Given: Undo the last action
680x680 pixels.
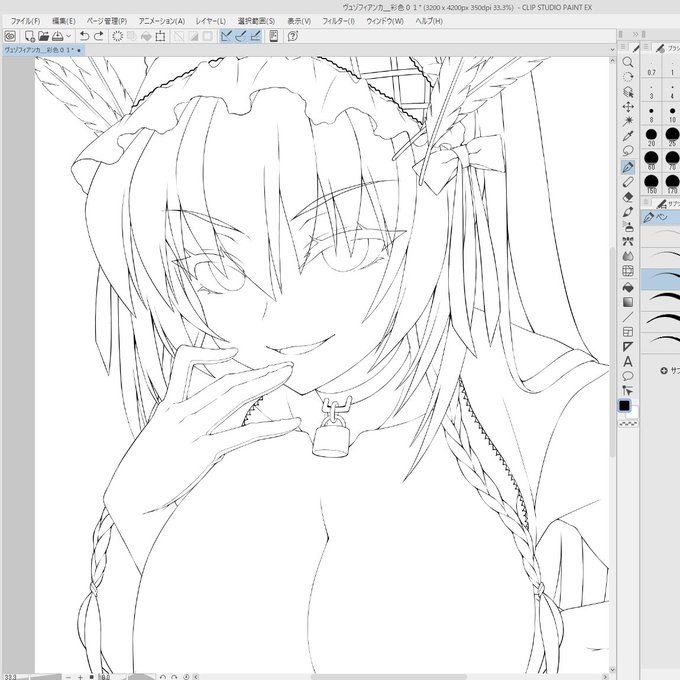Looking at the screenshot, I should pos(85,36).
